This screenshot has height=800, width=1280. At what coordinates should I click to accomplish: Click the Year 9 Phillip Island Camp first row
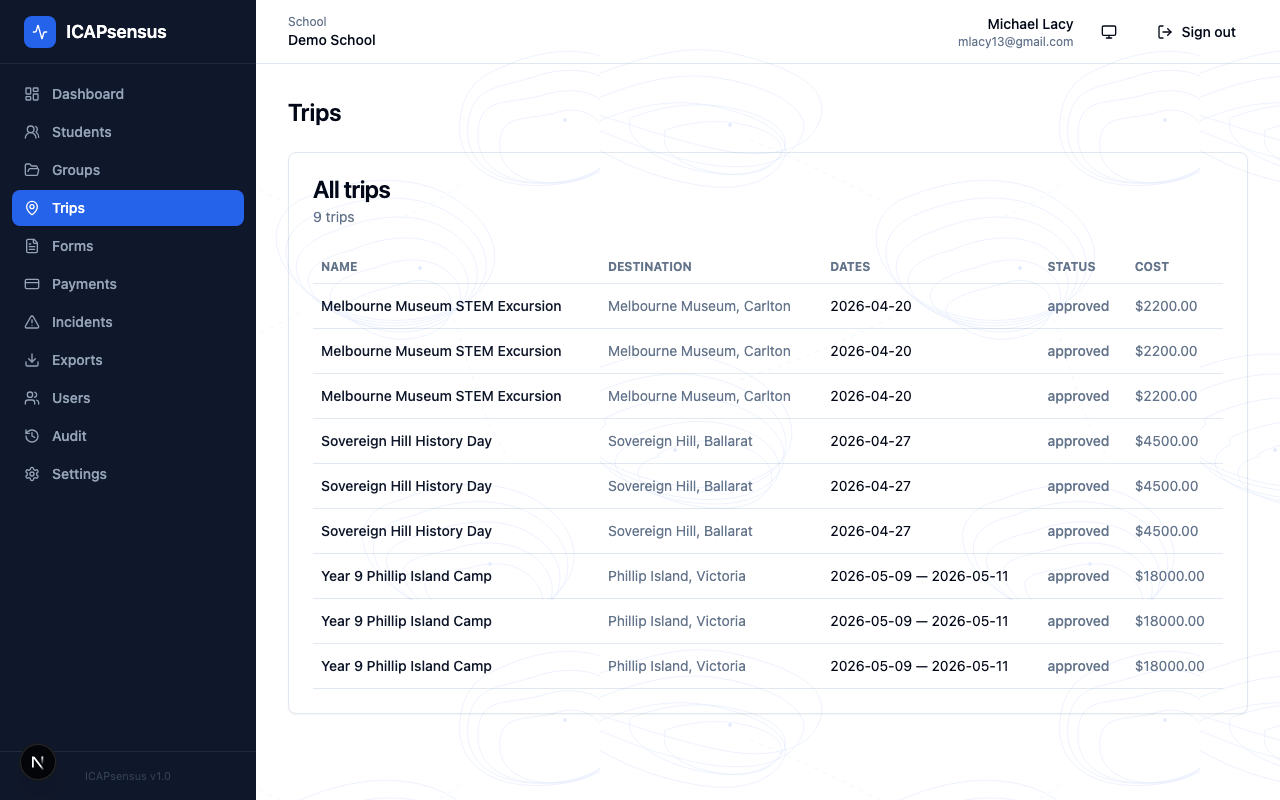[406, 576]
